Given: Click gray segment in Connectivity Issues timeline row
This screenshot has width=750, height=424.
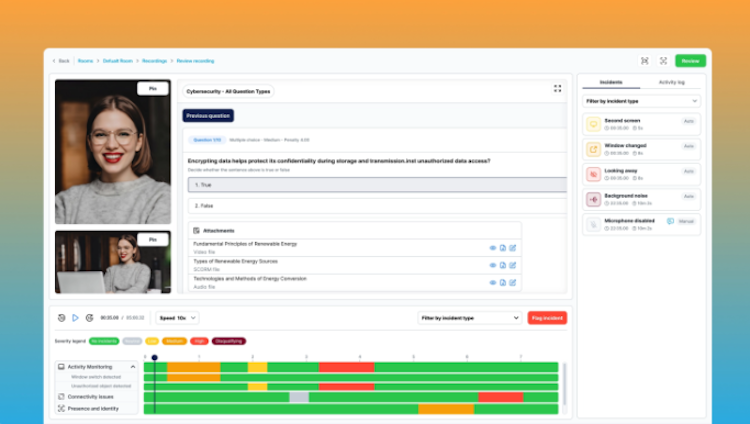Looking at the screenshot, I should click(x=299, y=397).
